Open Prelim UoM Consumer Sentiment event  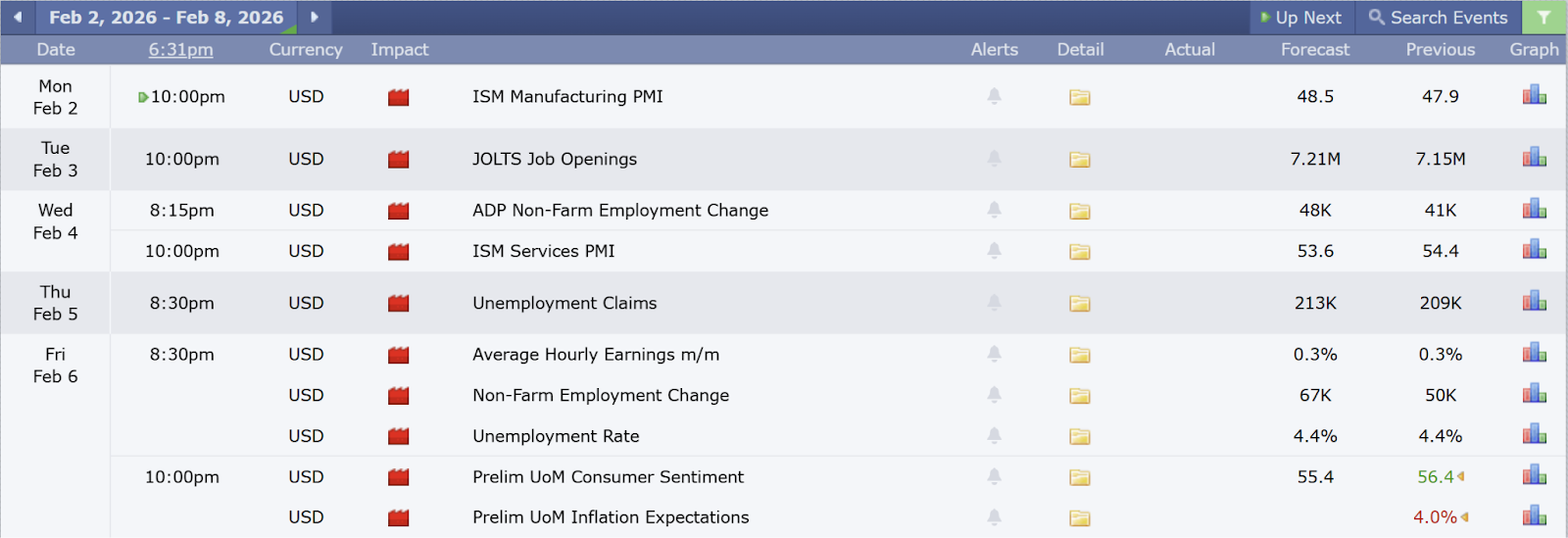point(608,477)
